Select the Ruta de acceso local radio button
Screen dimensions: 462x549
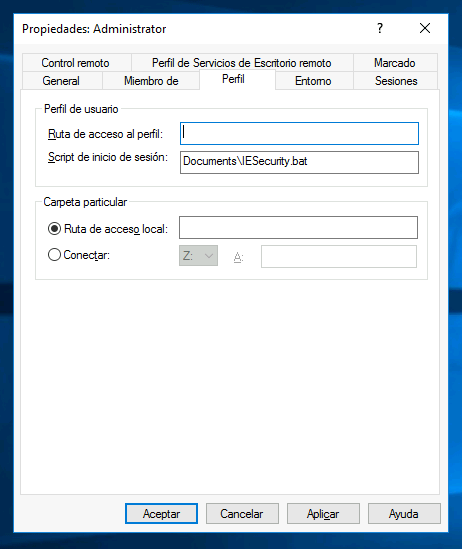(54, 229)
